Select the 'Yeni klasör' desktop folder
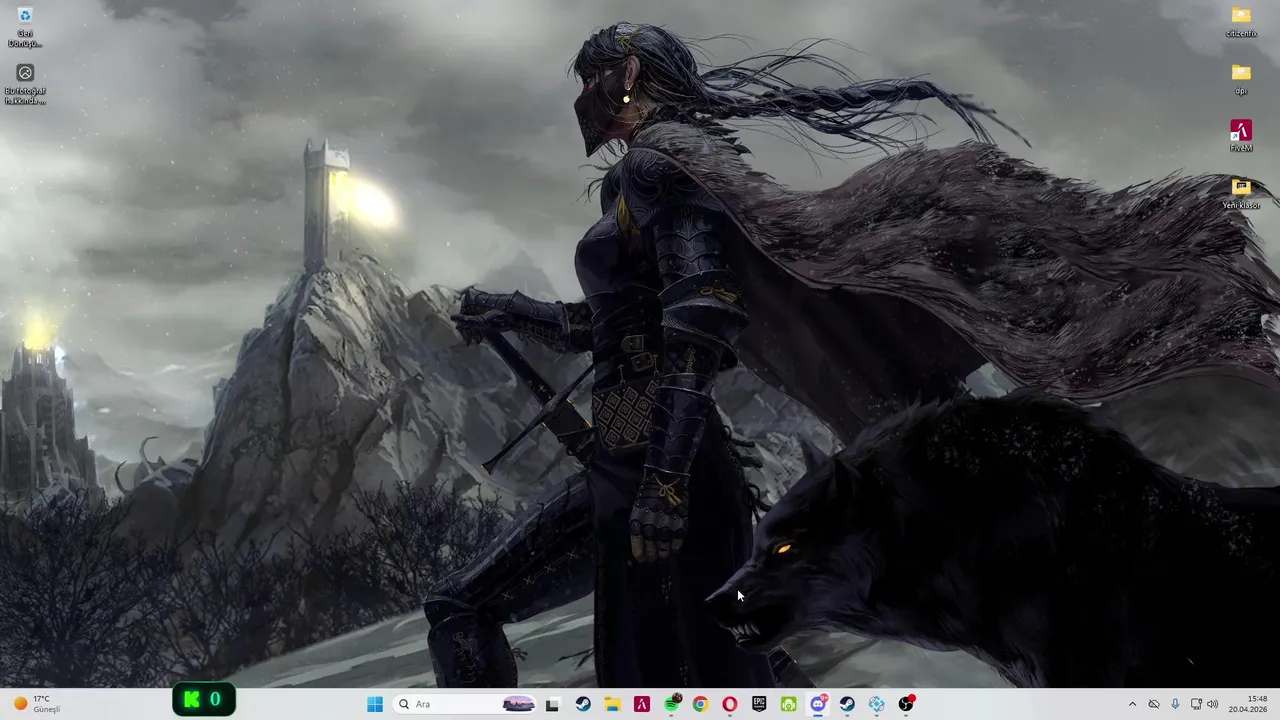 1241,193
